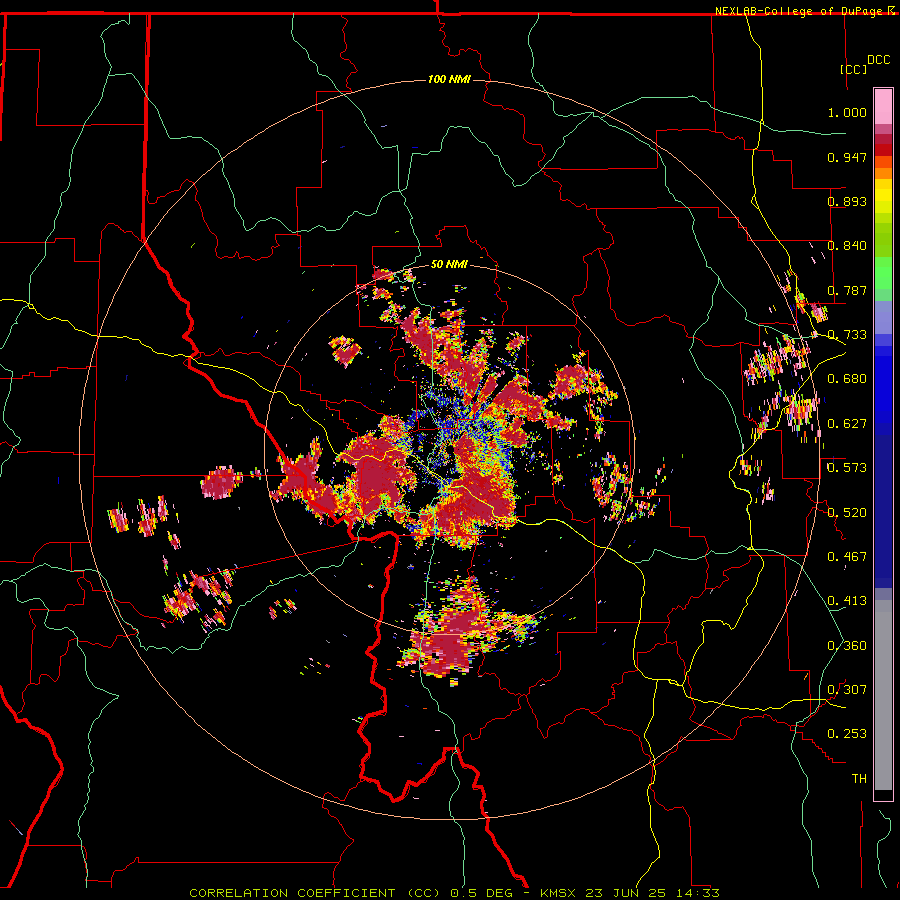Click the green segment of color bar

point(883,257)
